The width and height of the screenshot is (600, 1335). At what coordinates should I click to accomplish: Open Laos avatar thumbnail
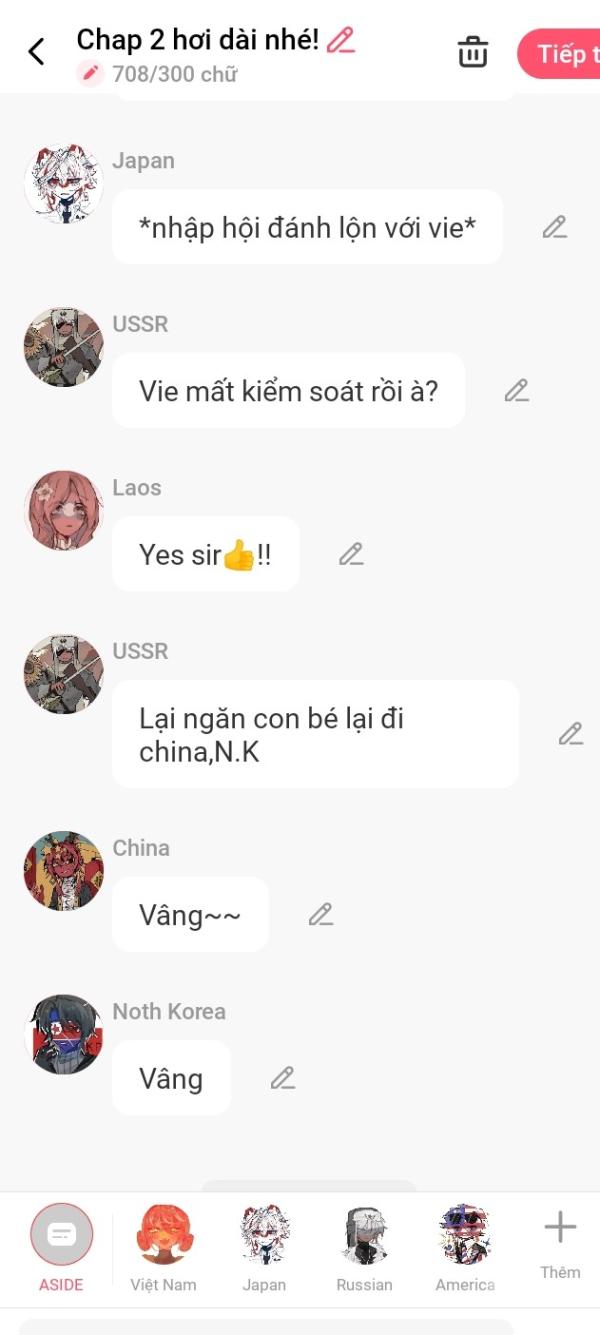click(x=64, y=511)
